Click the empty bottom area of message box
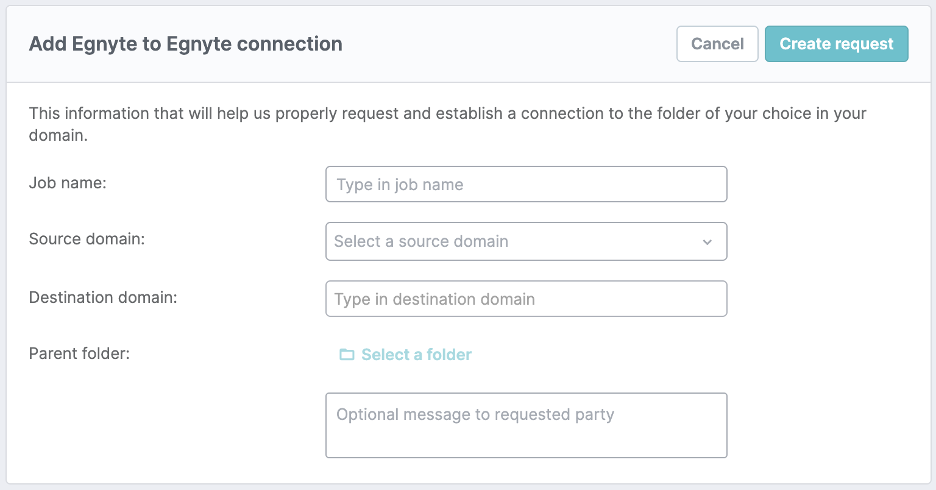This screenshot has width=936, height=490. click(526, 442)
